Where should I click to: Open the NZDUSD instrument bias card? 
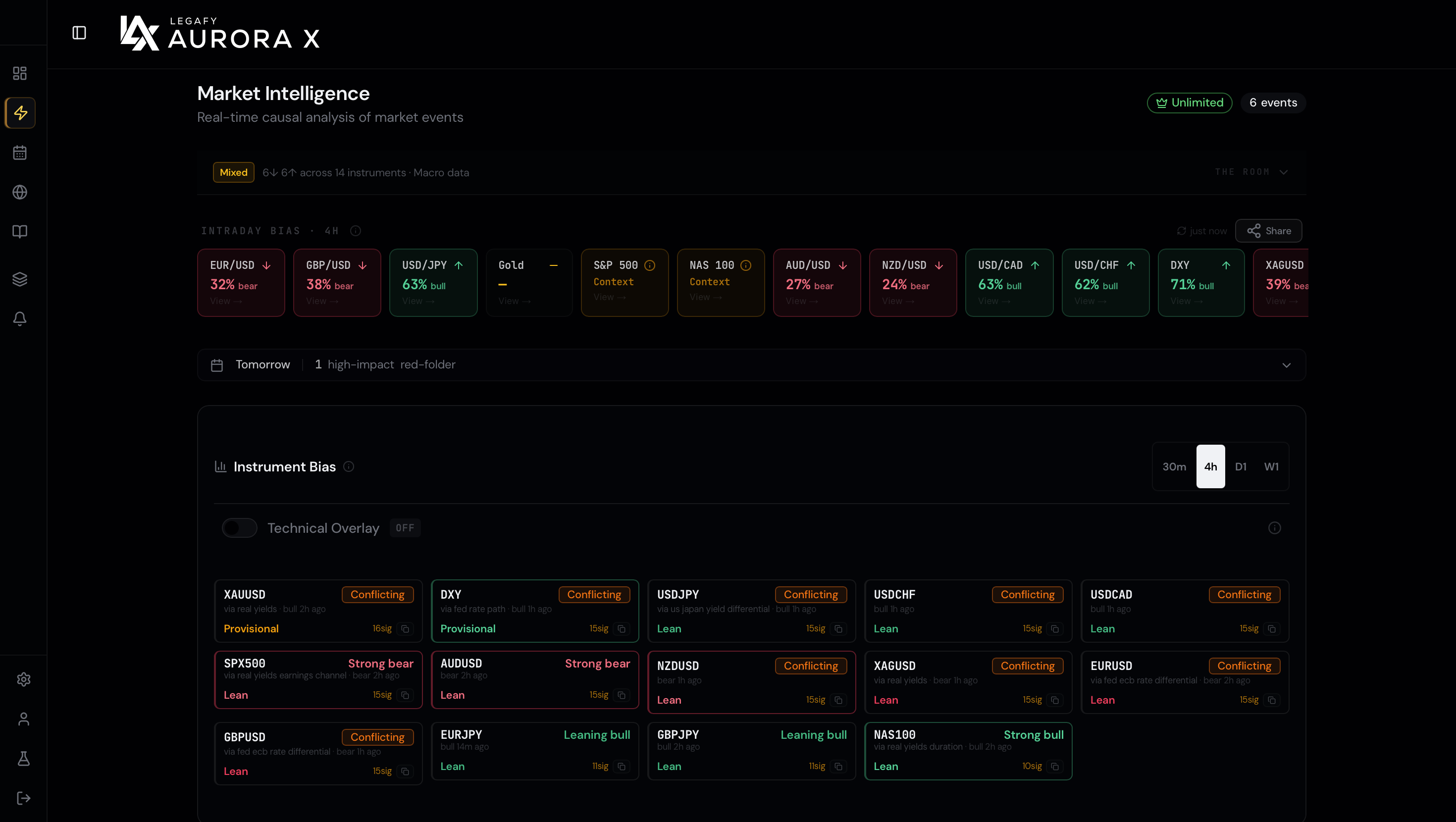coord(751,682)
